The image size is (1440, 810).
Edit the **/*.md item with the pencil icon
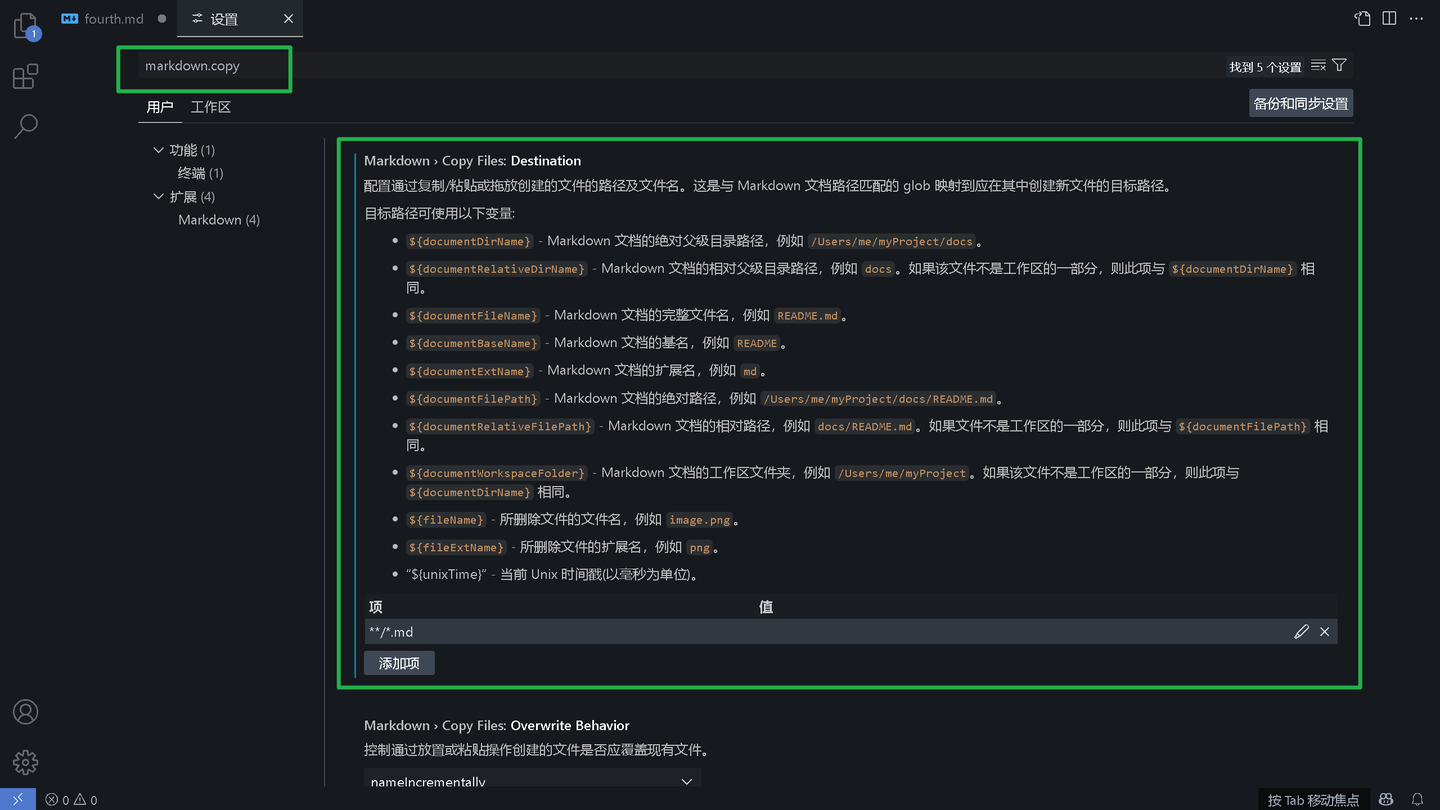coord(1301,631)
